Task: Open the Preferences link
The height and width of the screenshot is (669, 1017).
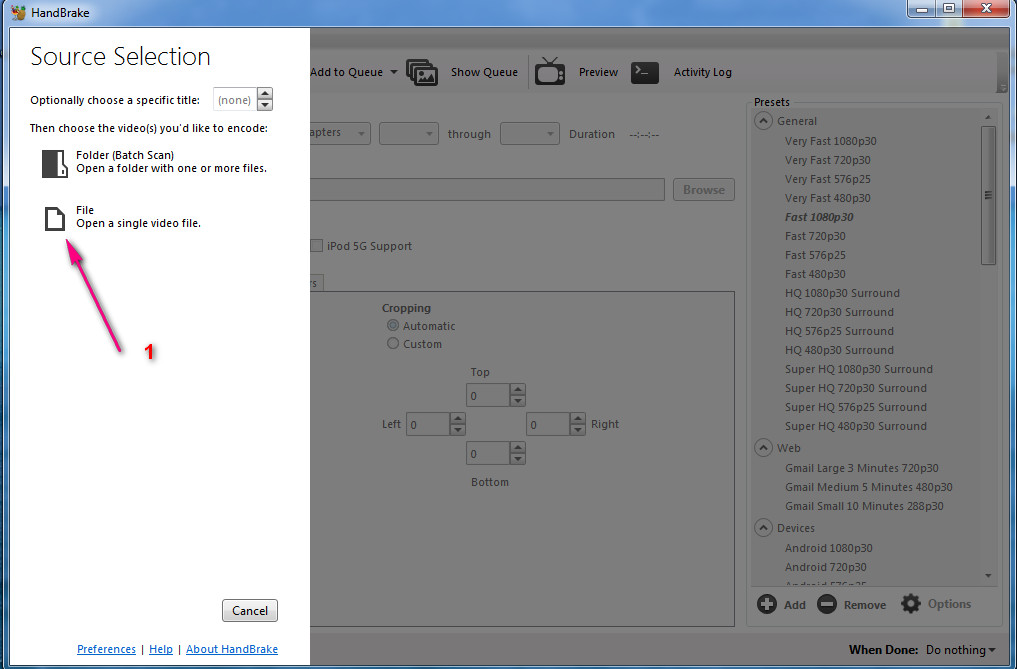Action: [106, 649]
